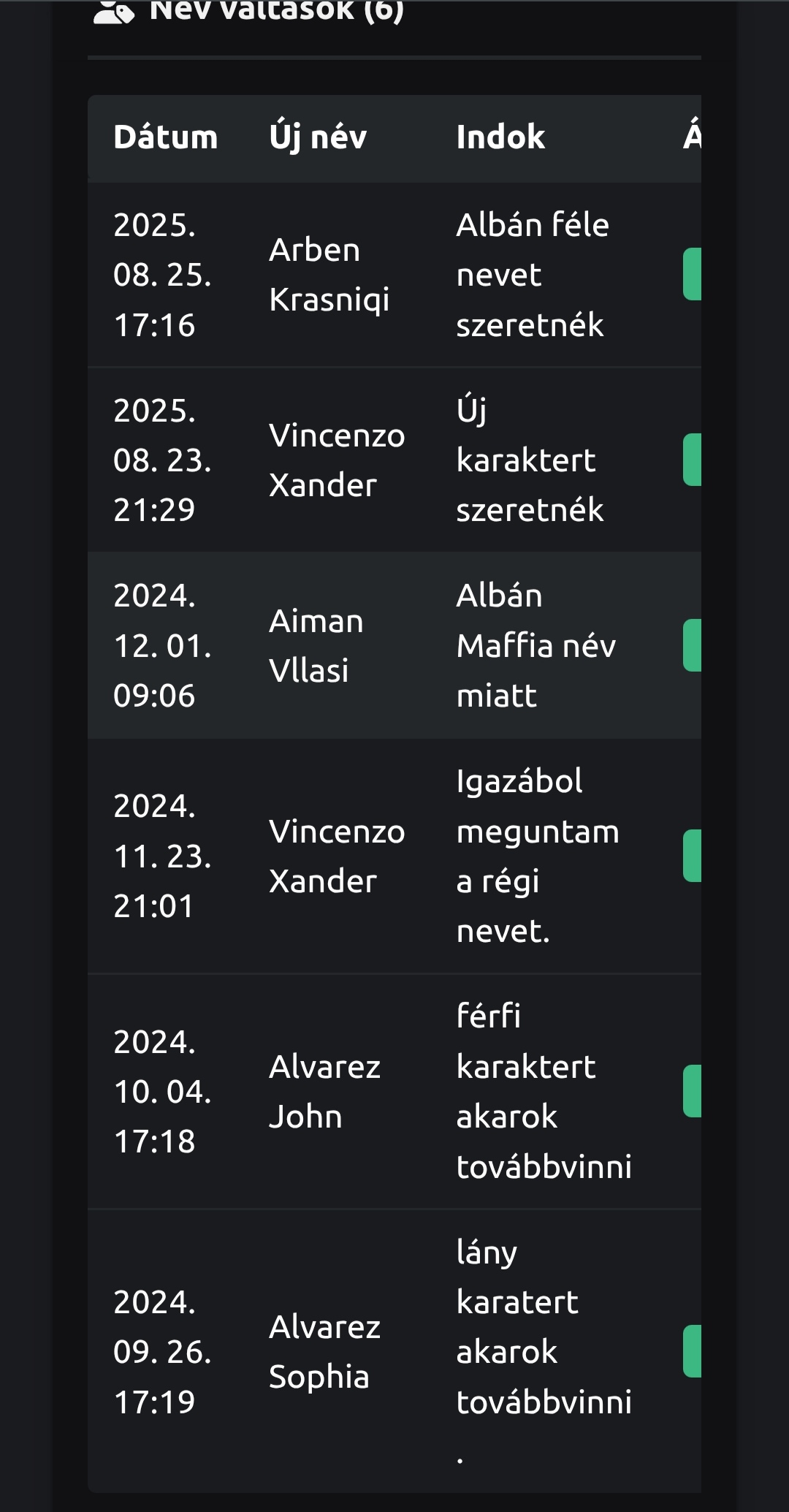The image size is (789, 1512).
Task: Click green status badge in 2025. 08. 23. row
Action: point(693,460)
